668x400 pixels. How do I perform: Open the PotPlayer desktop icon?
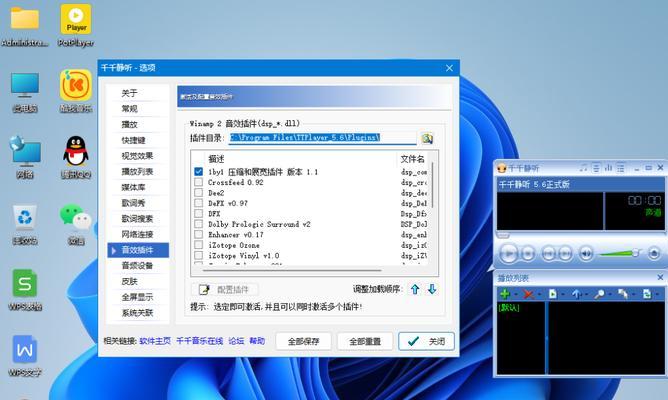[x=76, y=25]
